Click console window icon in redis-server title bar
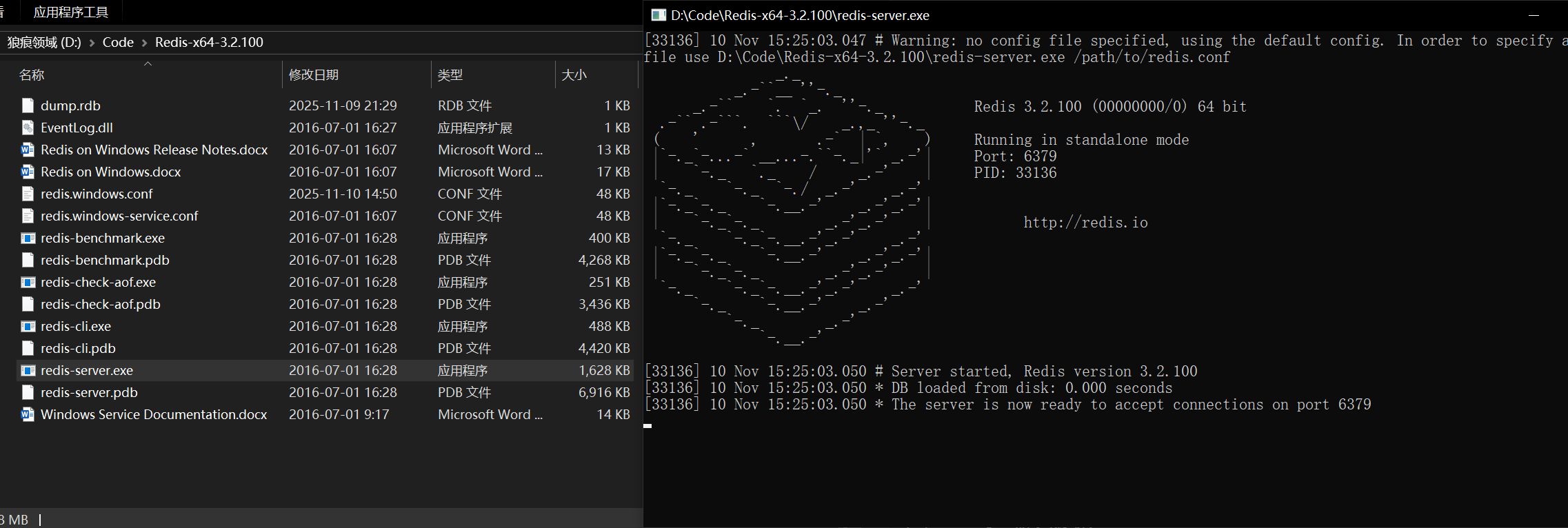 [x=658, y=15]
